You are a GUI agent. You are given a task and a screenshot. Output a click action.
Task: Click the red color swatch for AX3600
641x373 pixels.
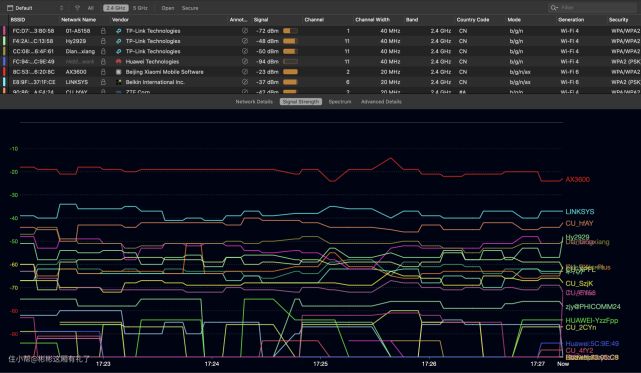point(4,72)
